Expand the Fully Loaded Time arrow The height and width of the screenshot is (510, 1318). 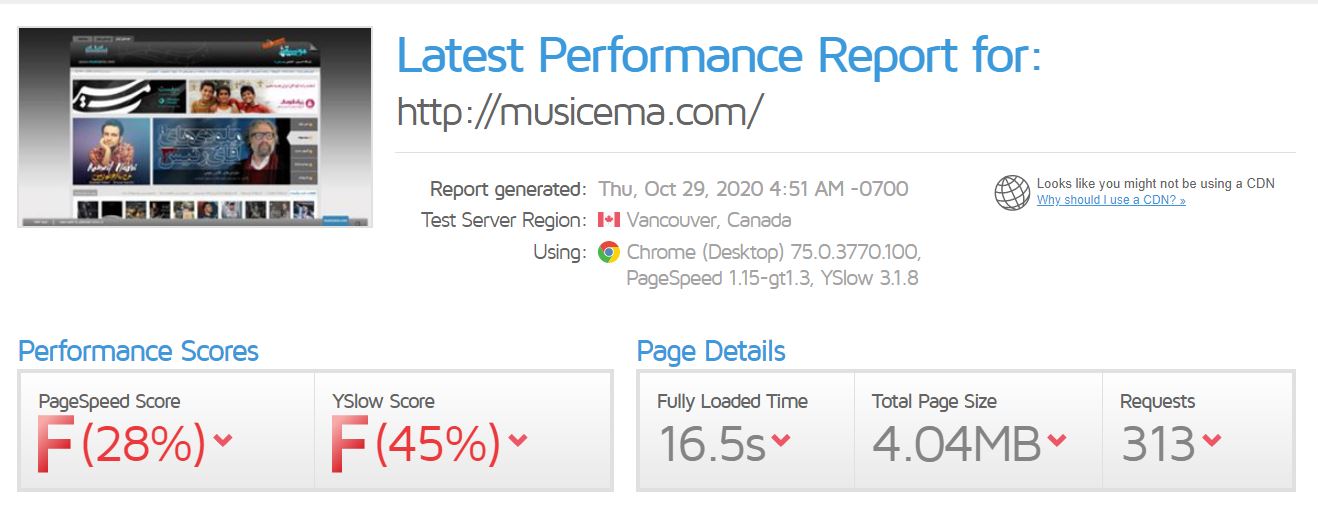(x=780, y=440)
